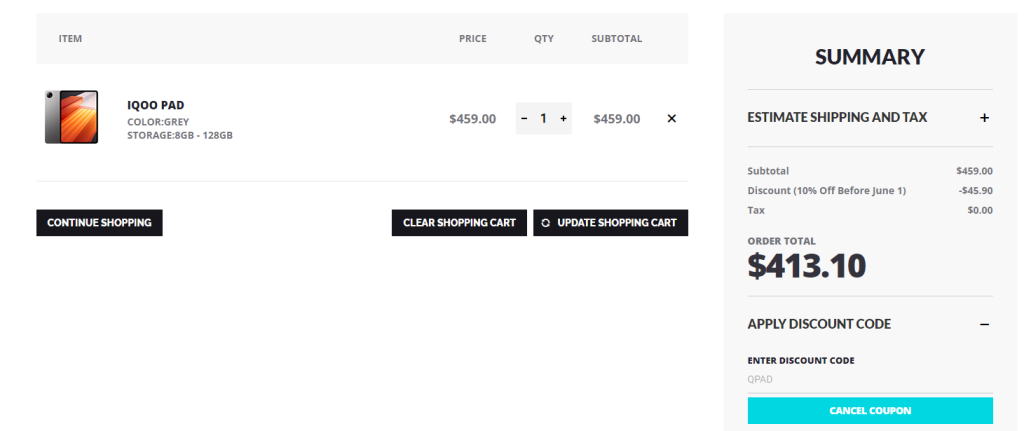The height and width of the screenshot is (431, 1024).
Task: Click the refresh icon on Update Shopping Cart
Action: point(546,223)
